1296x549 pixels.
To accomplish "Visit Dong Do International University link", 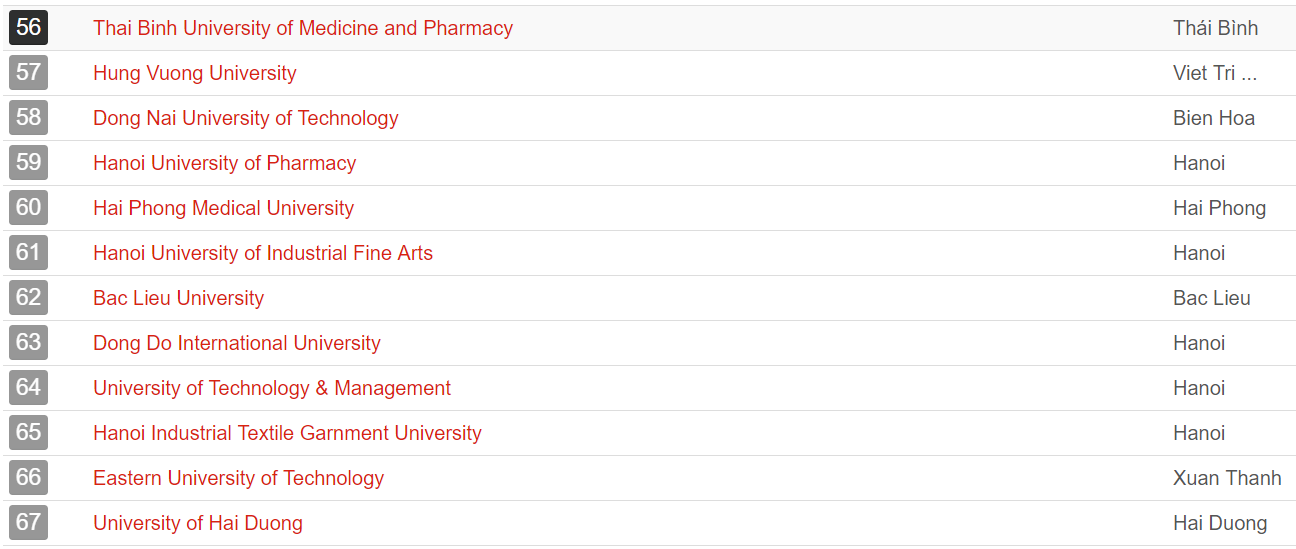I will (236, 343).
